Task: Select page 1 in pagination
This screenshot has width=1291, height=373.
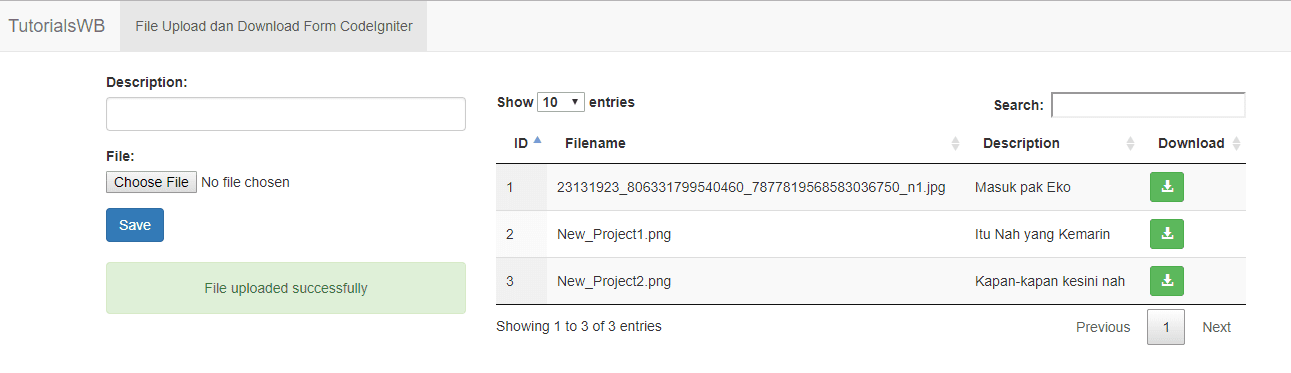Action: (x=1166, y=327)
